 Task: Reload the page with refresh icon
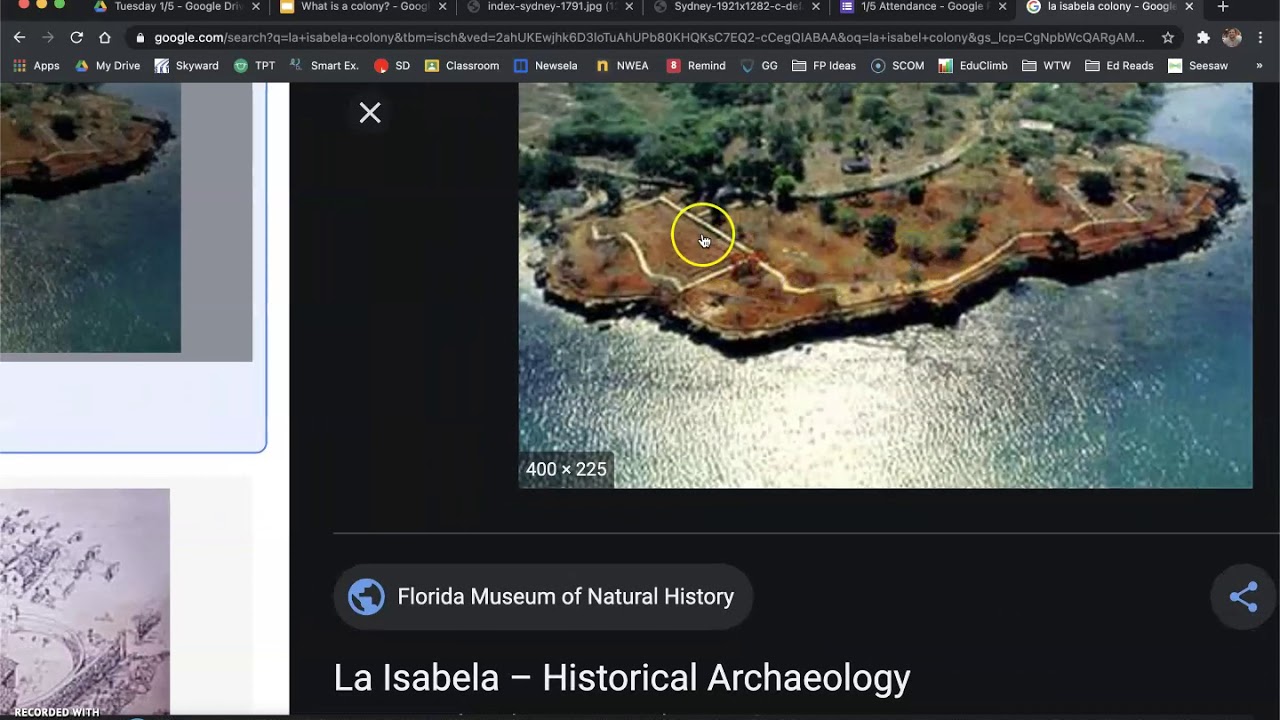click(76, 37)
